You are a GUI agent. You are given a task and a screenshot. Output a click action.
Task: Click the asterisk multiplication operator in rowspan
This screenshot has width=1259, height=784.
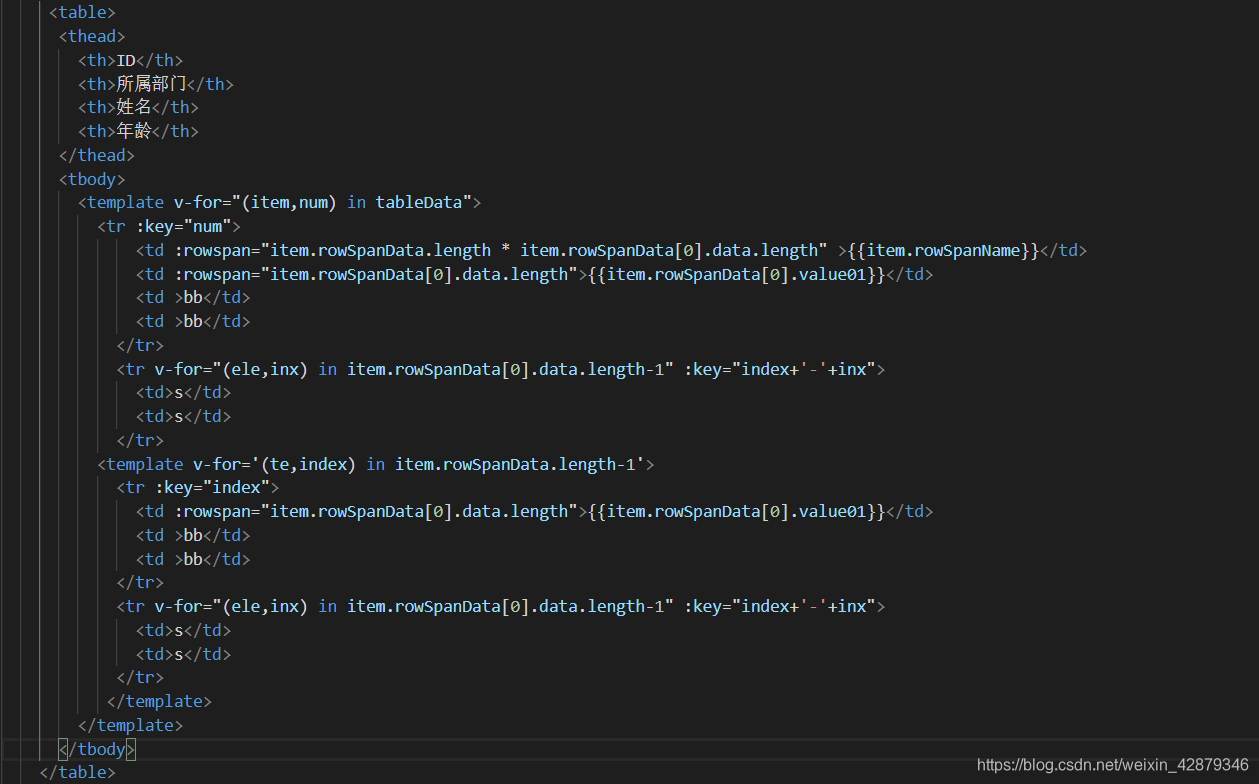[506, 250]
